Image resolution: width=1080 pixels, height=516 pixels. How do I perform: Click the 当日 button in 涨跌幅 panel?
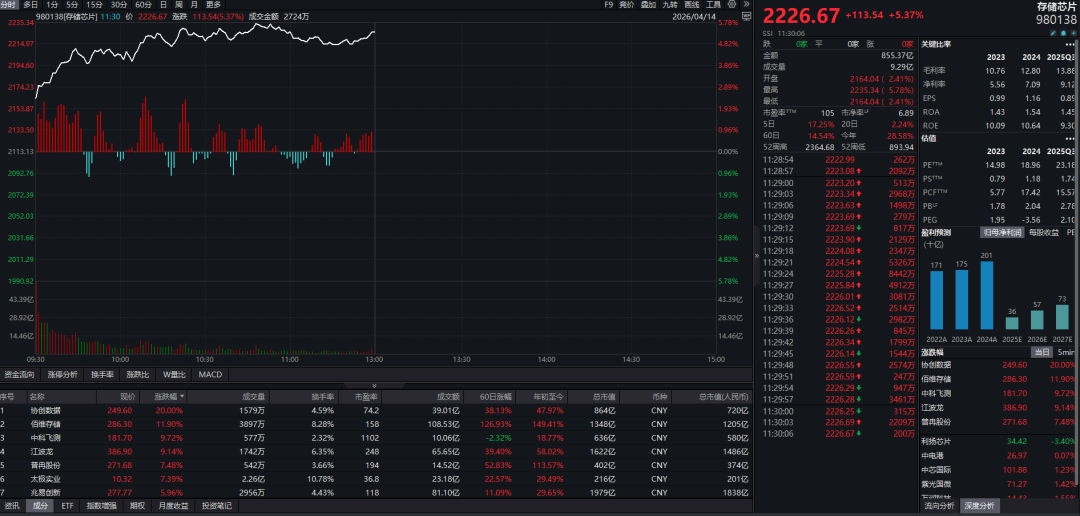click(1041, 352)
